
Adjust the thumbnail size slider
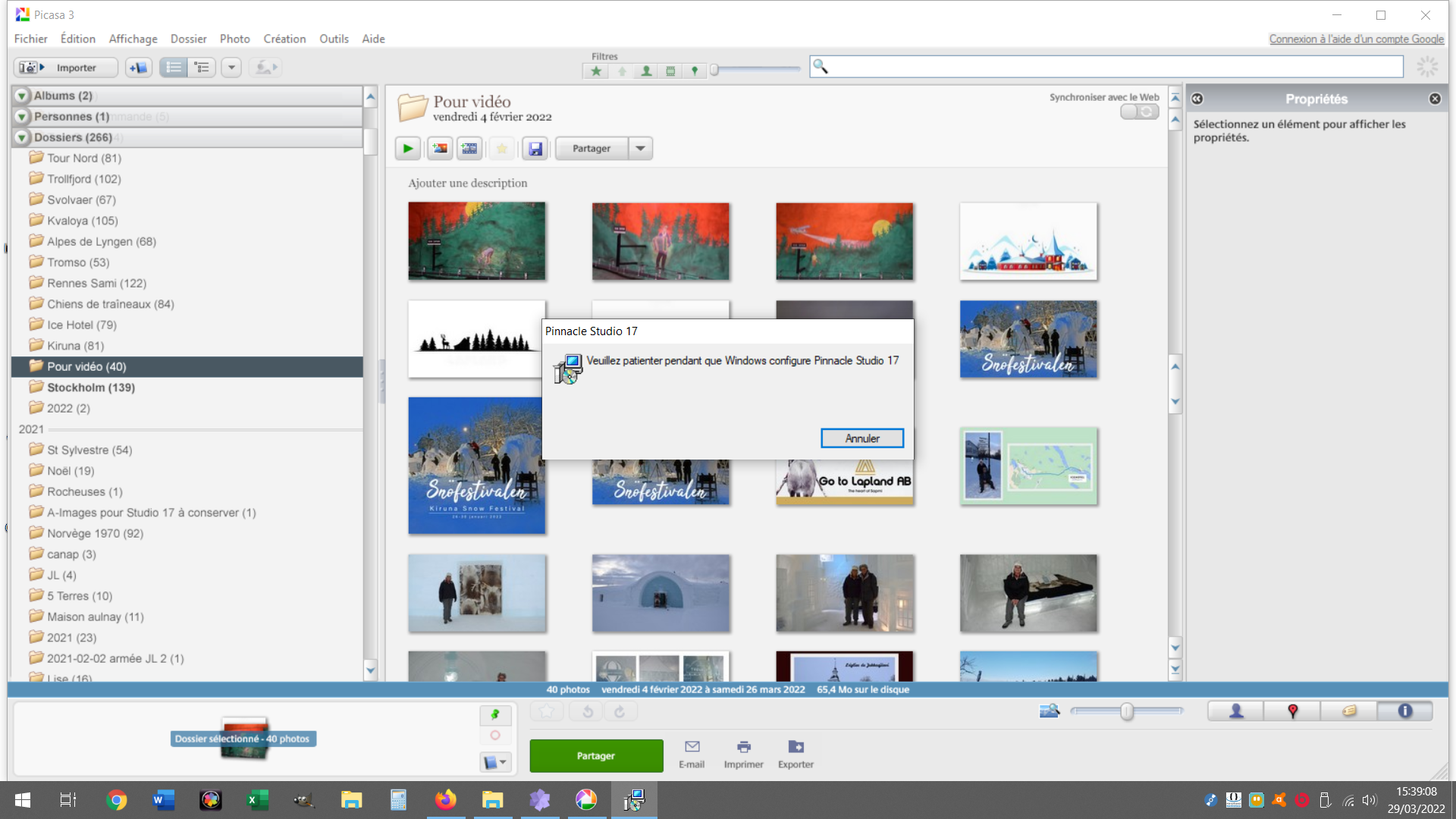1127,711
